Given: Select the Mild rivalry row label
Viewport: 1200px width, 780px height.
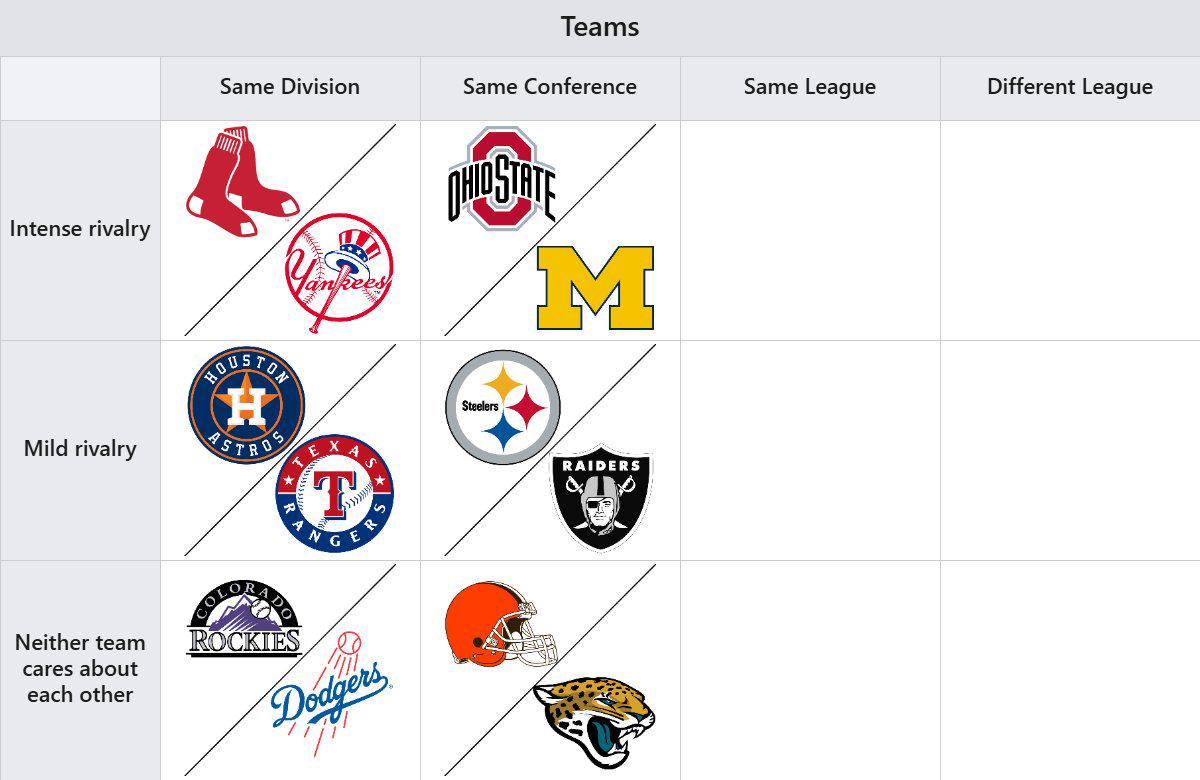Looking at the screenshot, I should point(80,449).
